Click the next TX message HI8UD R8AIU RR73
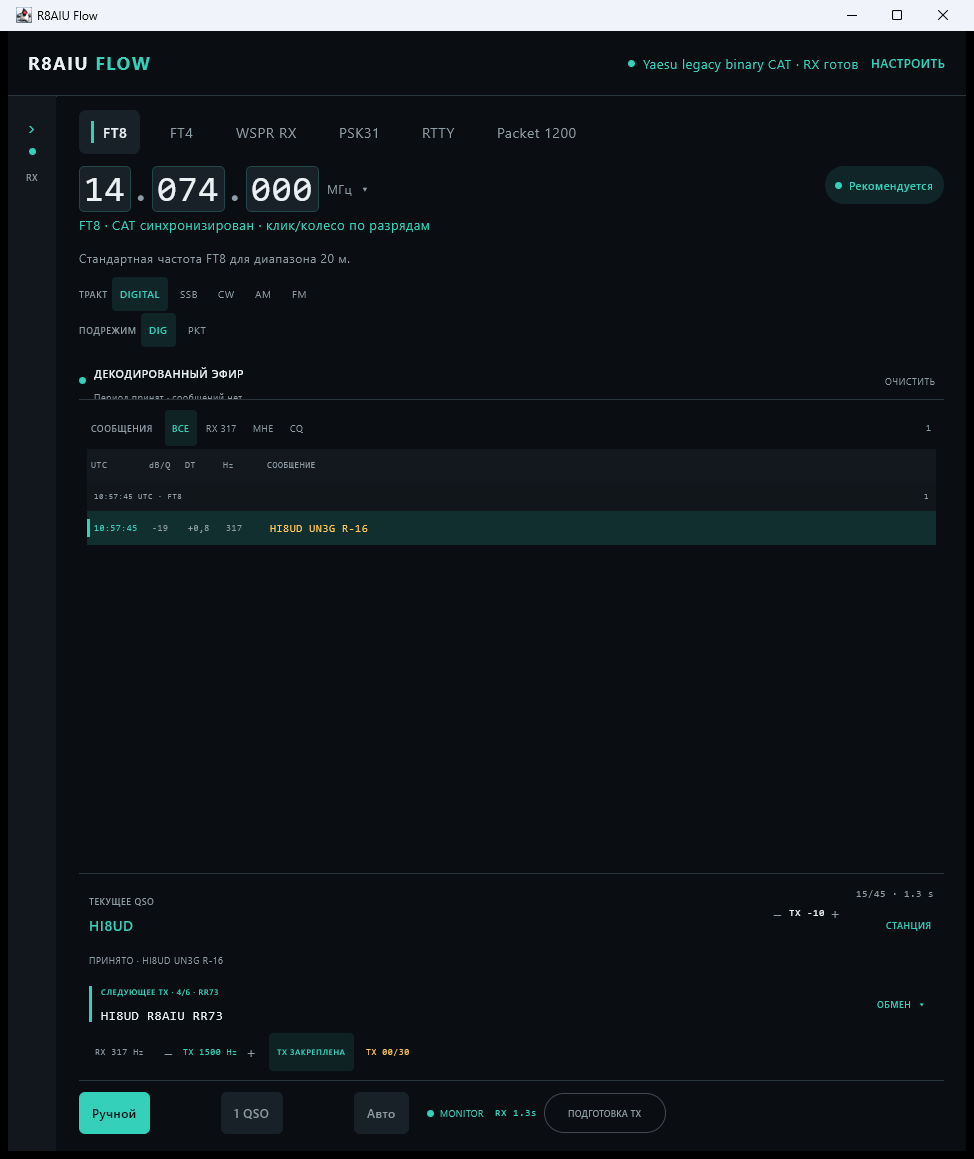Screen dimensions: 974x1159 pyautogui.click(x=162, y=1016)
